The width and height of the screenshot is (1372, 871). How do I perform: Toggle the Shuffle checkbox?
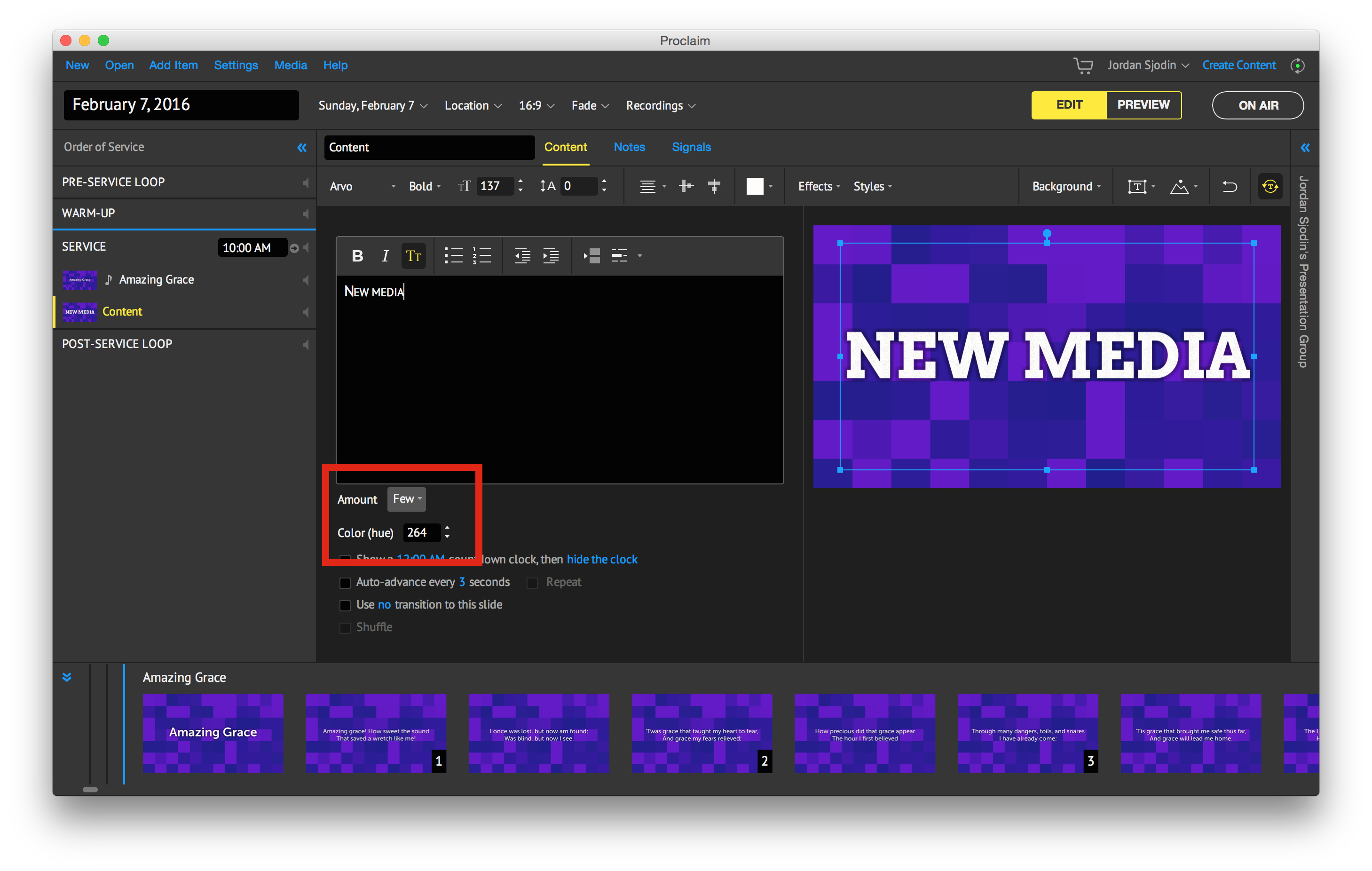345,627
